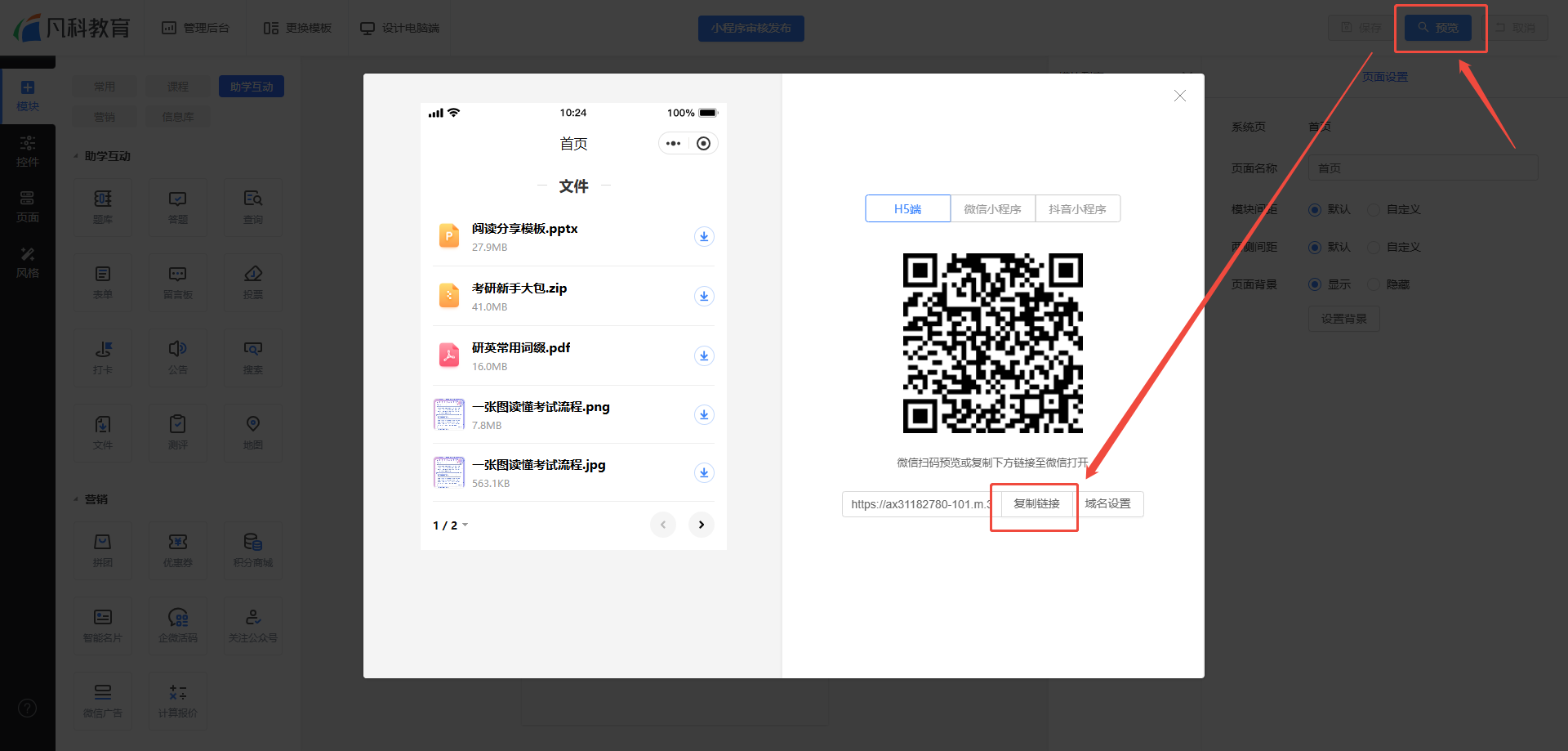Click the 复制链接 button
Screen dimensions: 1568x751
click(x=1037, y=504)
